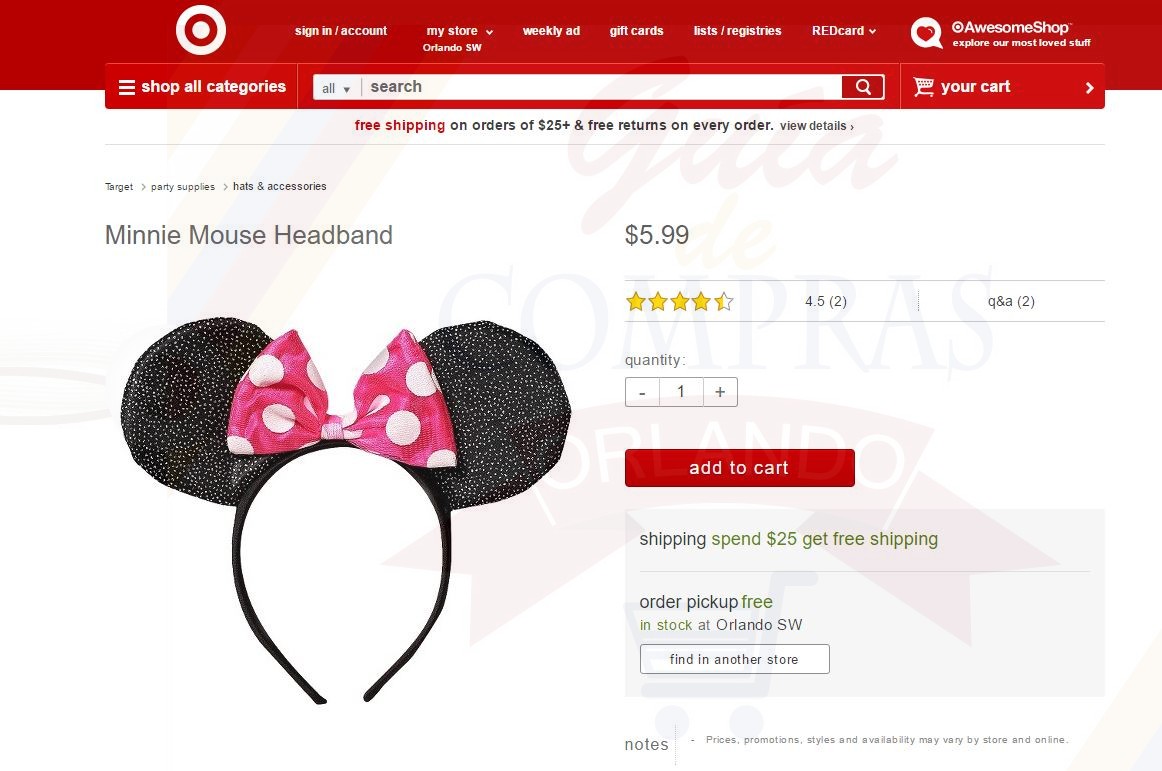This screenshot has height=771, width=1162.
Task: Click the Target bullseye logo
Action: pyautogui.click(x=200, y=30)
